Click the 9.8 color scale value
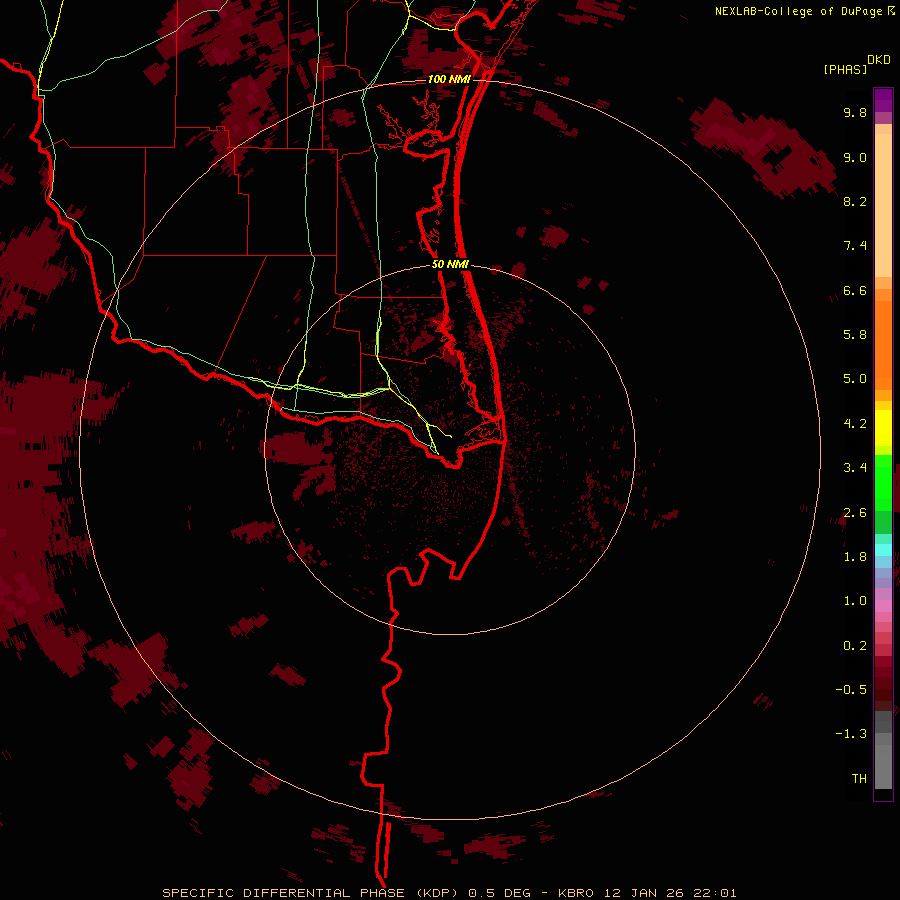 [x=855, y=112]
